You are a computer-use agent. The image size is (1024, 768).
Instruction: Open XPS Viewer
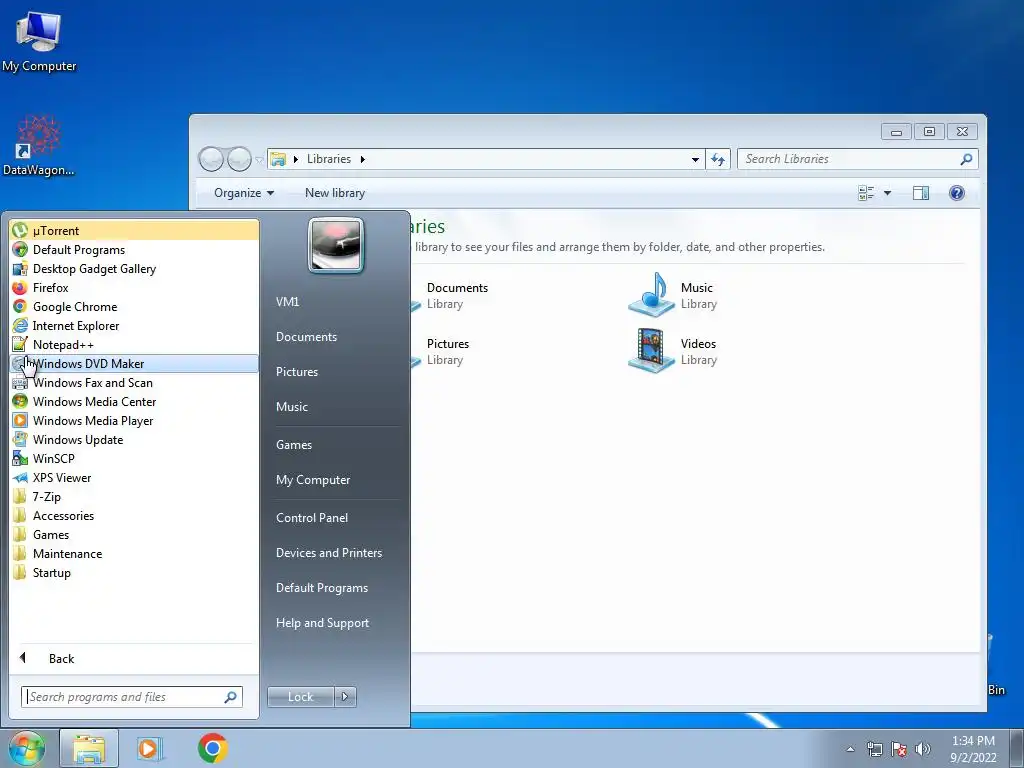coord(135,477)
